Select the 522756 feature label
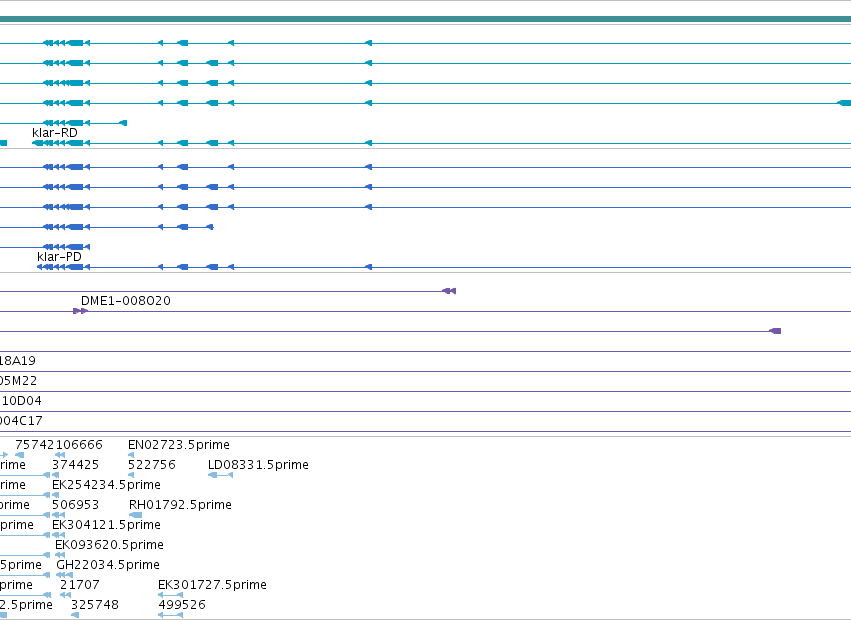This screenshot has width=851, height=620. coord(152,465)
